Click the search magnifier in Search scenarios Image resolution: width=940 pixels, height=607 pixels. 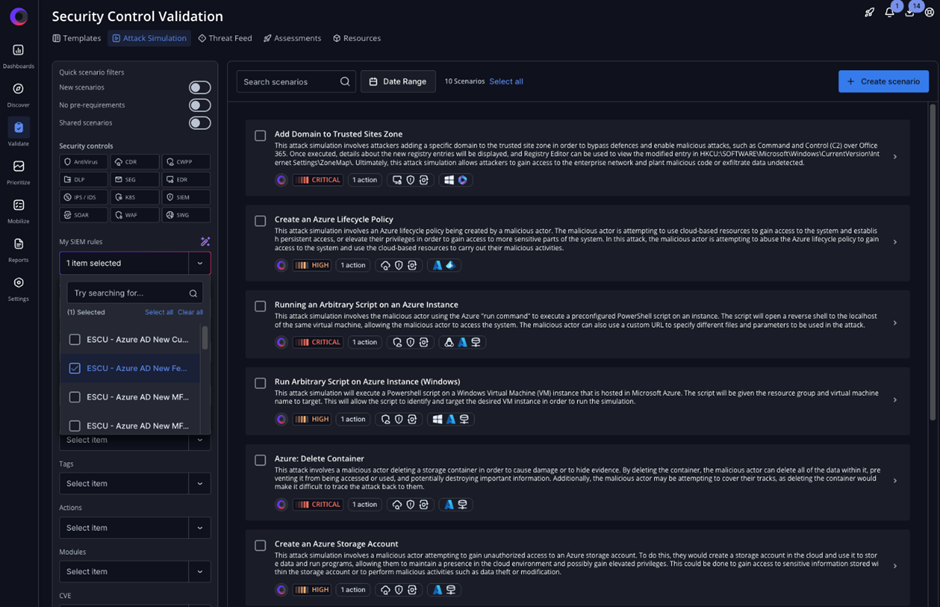pyautogui.click(x=345, y=81)
